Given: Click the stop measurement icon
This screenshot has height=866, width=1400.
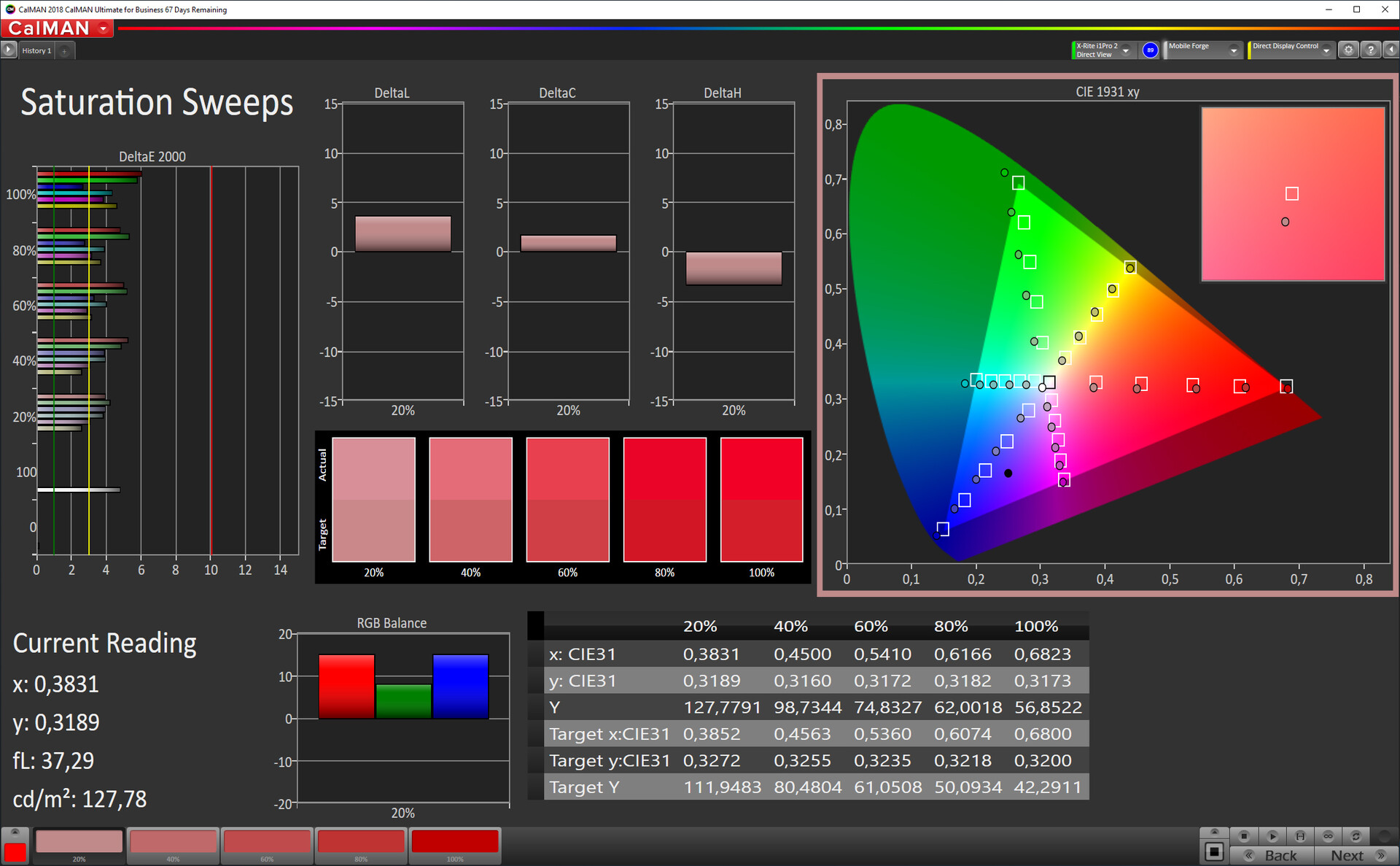Looking at the screenshot, I should click(1244, 835).
